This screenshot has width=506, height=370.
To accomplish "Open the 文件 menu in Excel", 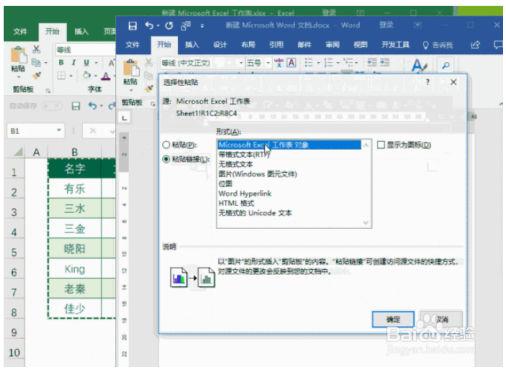I will [20, 32].
